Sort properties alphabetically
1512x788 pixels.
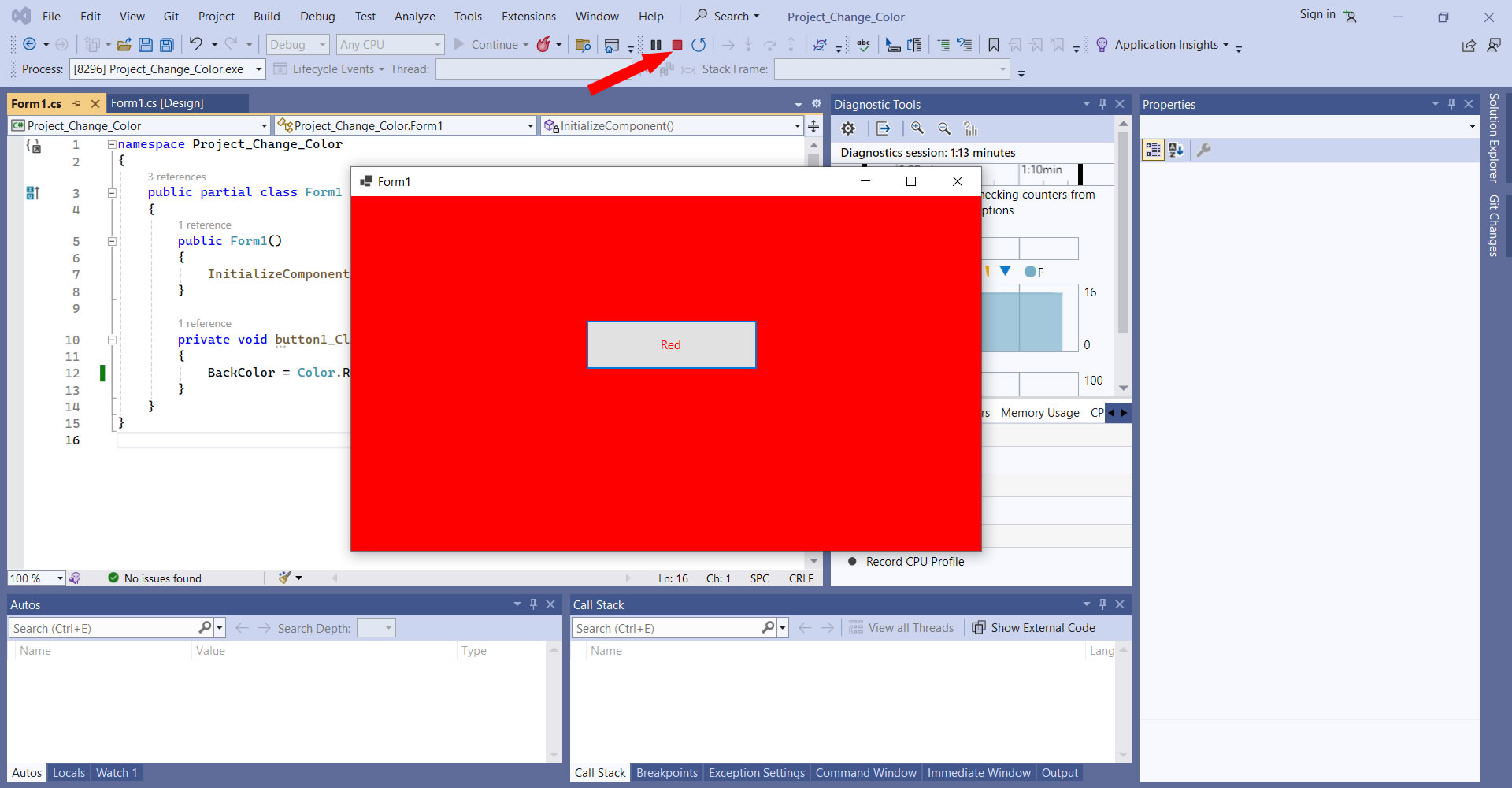click(x=1176, y=150)
